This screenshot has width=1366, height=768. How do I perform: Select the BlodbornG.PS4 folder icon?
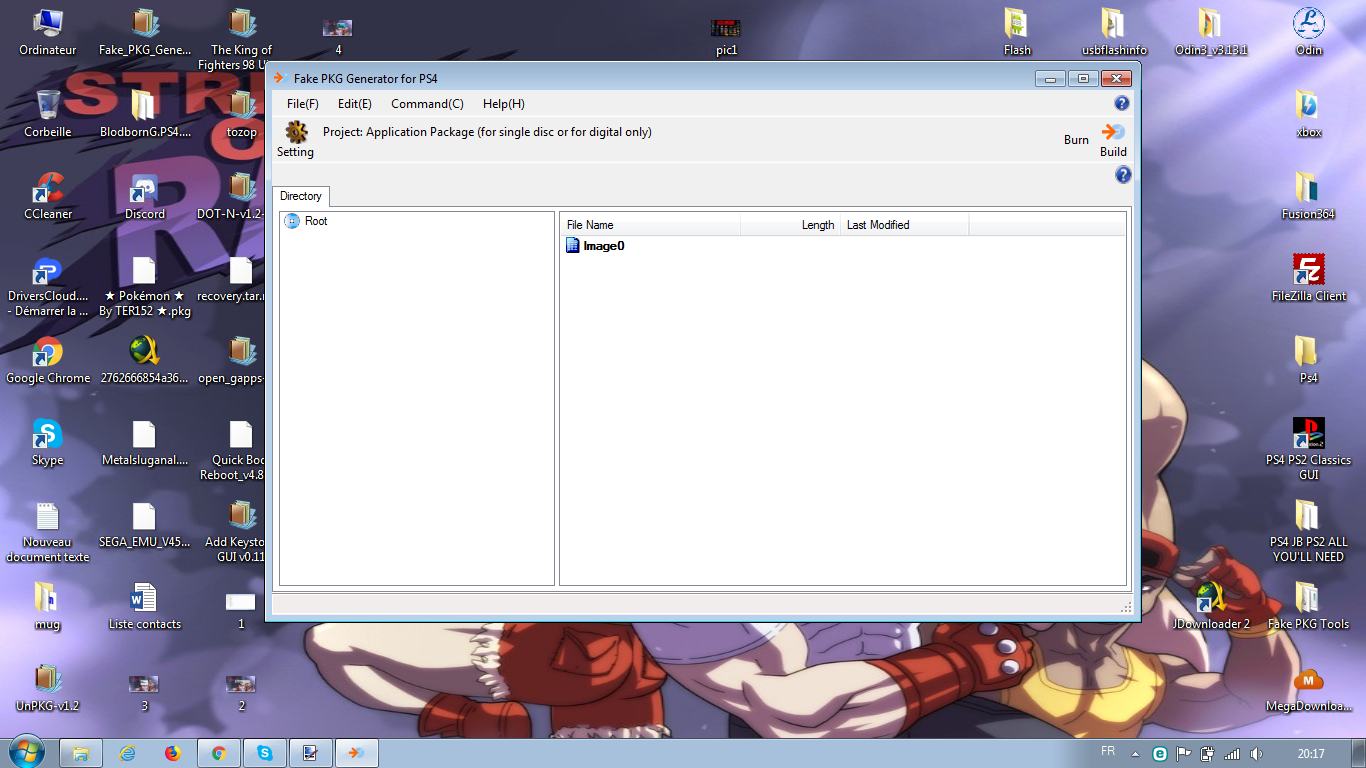coord(144,114)
